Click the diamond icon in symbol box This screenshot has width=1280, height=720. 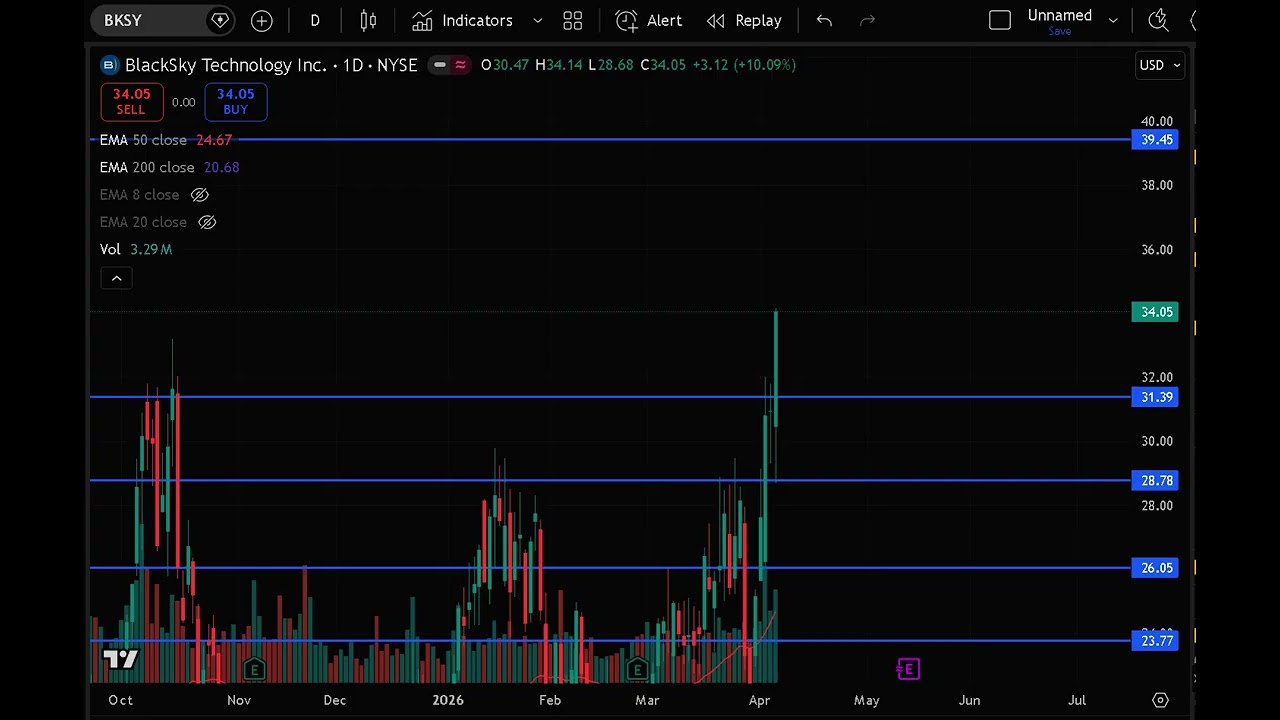coord(220,20)
